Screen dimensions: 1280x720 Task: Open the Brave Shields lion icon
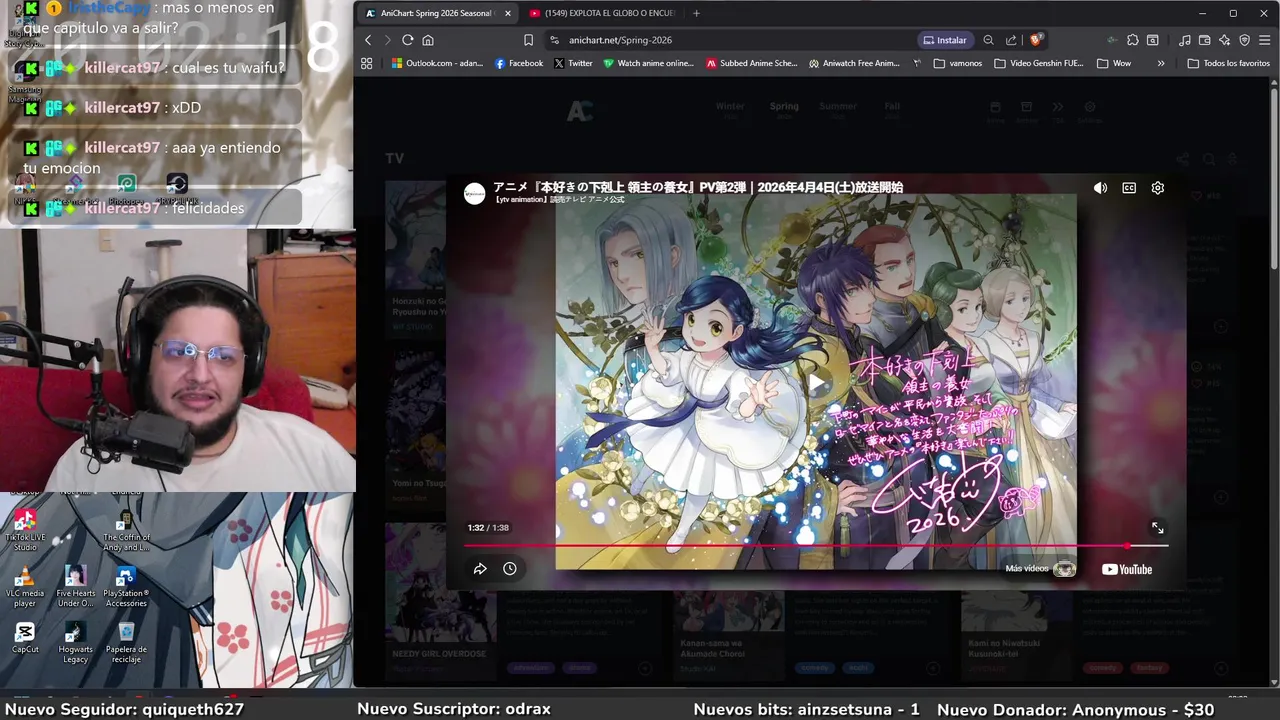(x=1036, y=40)
